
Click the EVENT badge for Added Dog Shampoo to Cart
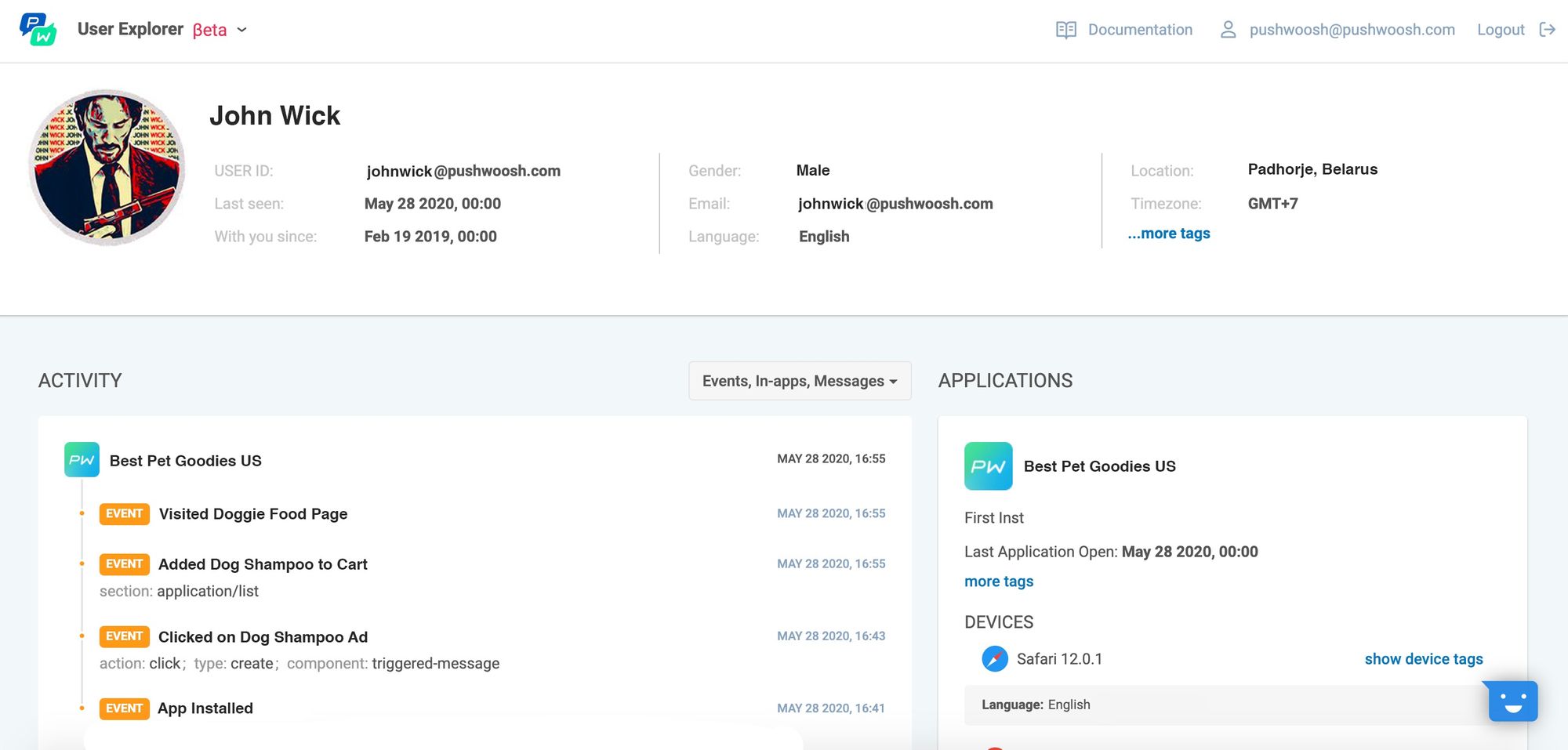pos(124,564)
